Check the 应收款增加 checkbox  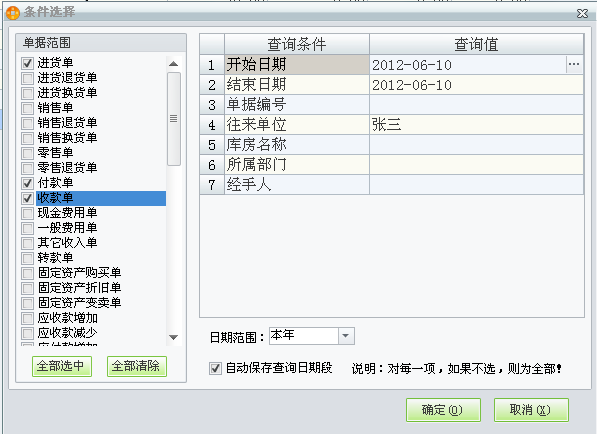click(x=27, y=318)
